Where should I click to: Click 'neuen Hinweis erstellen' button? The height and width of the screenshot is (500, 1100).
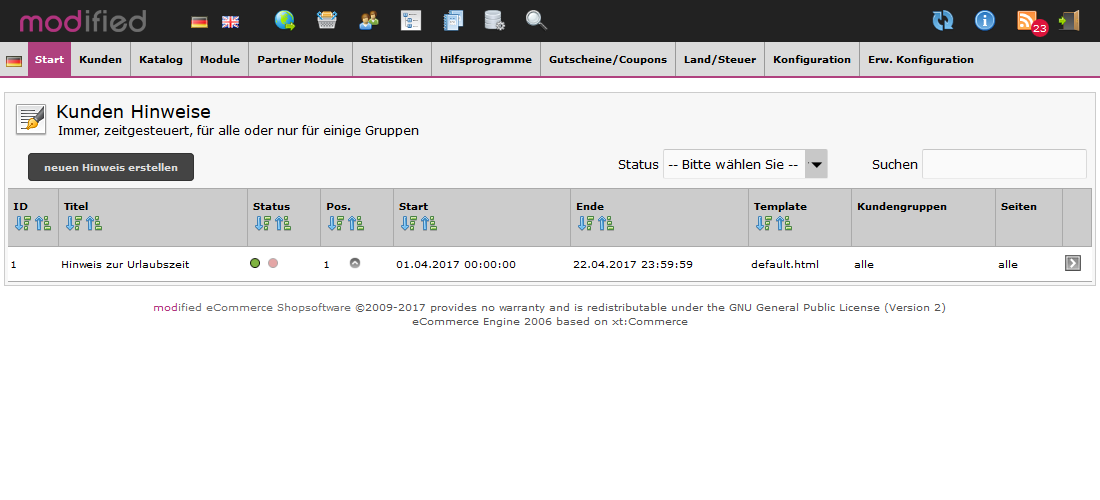pos(111,167)
